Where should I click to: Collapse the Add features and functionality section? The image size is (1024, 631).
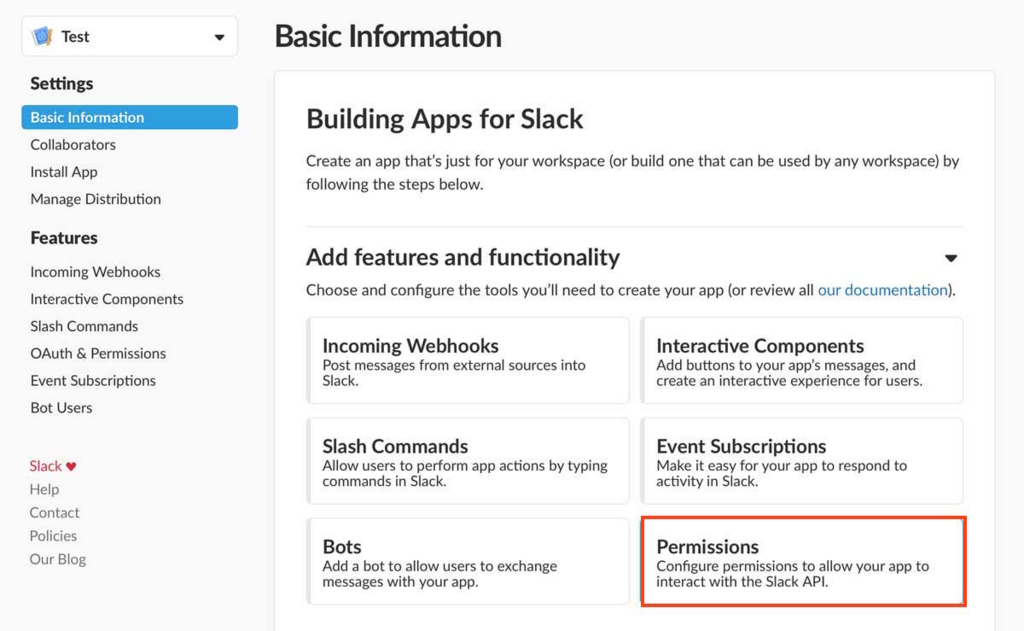[950, 258]
